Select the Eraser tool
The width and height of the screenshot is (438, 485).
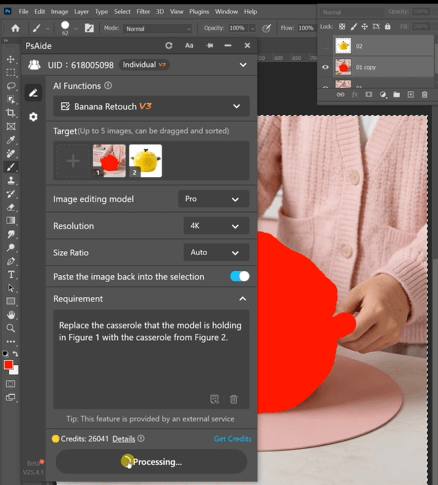(11, 207)
